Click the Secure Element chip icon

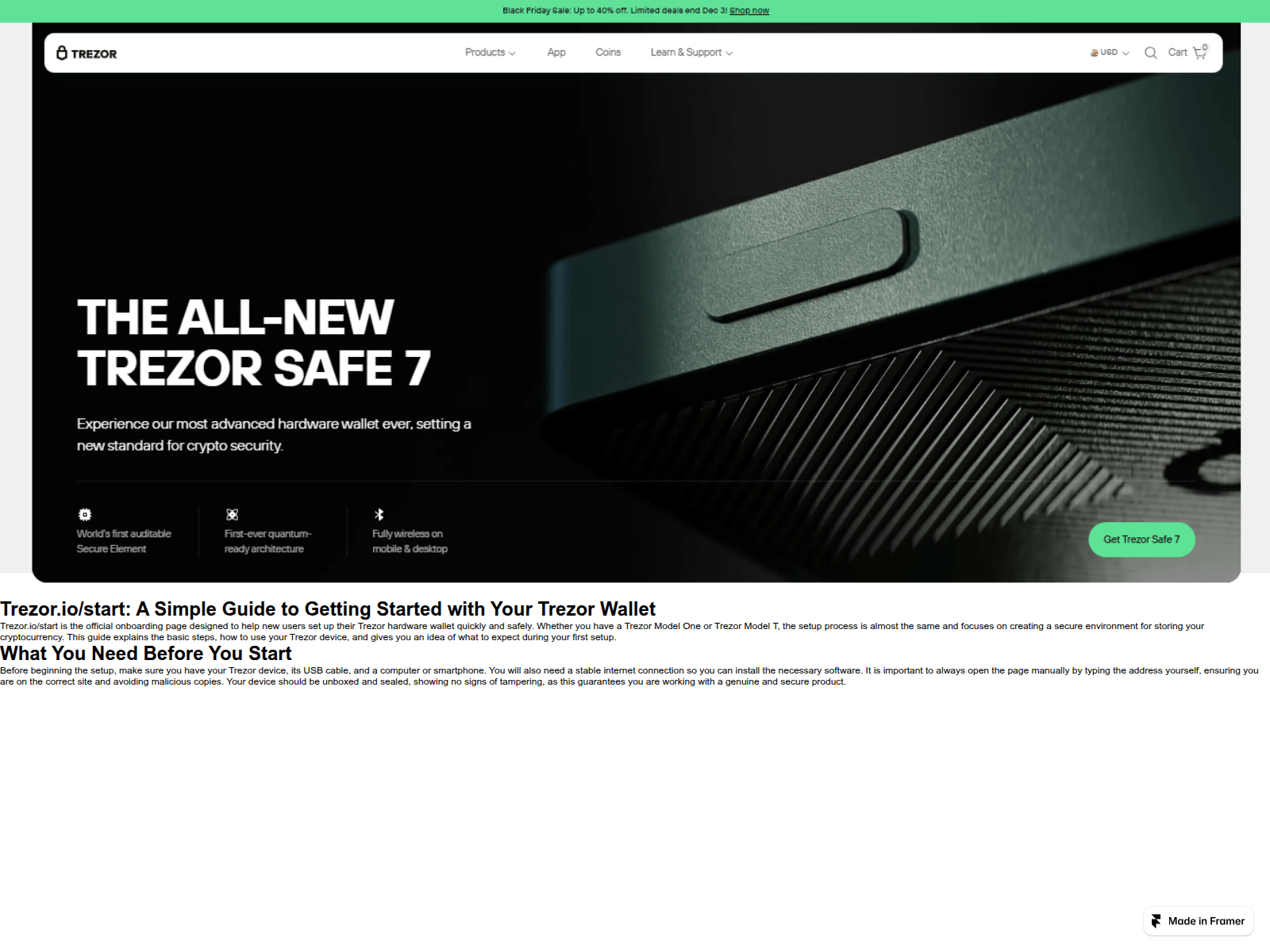click(x=85, y=514)
